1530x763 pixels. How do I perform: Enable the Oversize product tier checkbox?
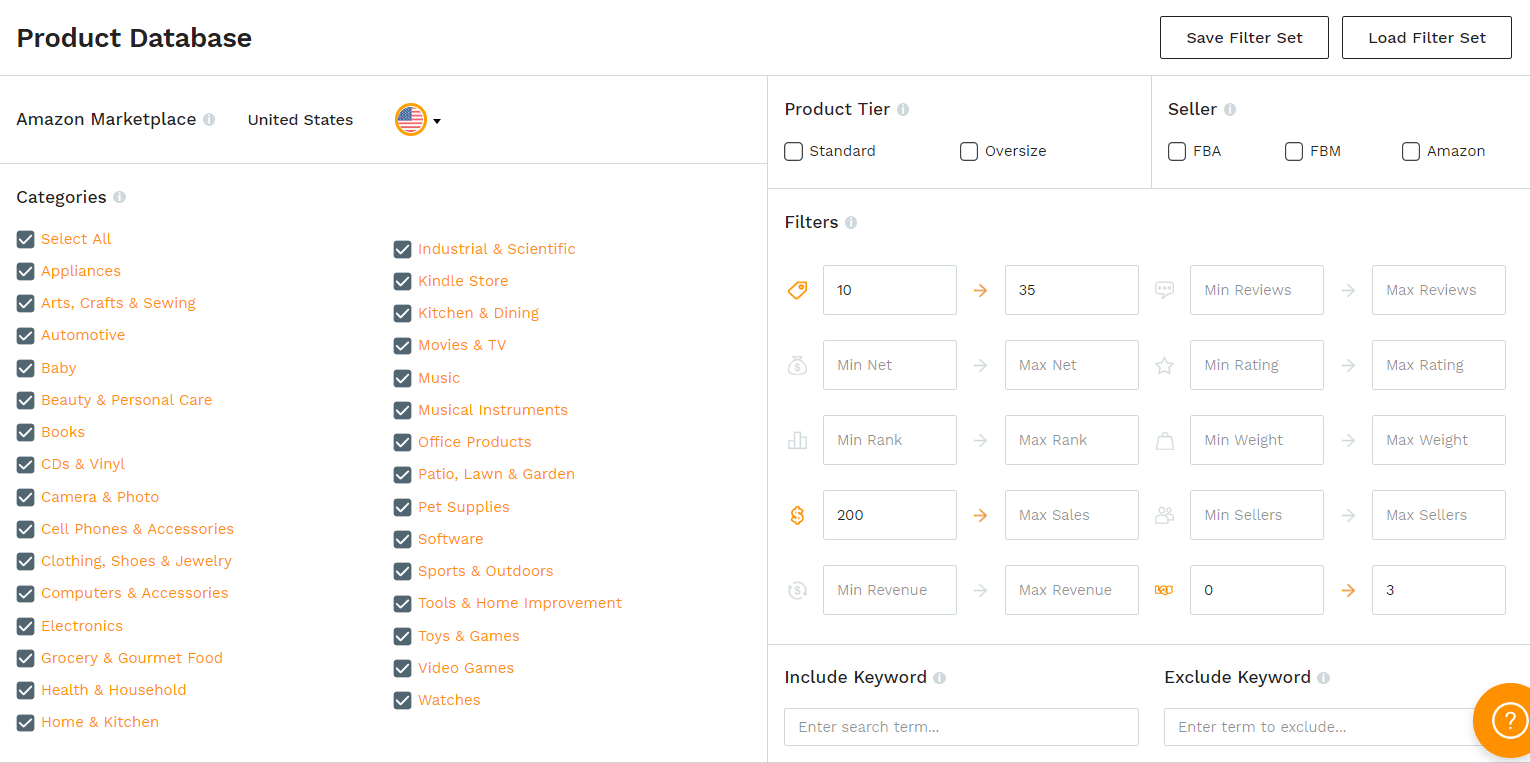968,151
